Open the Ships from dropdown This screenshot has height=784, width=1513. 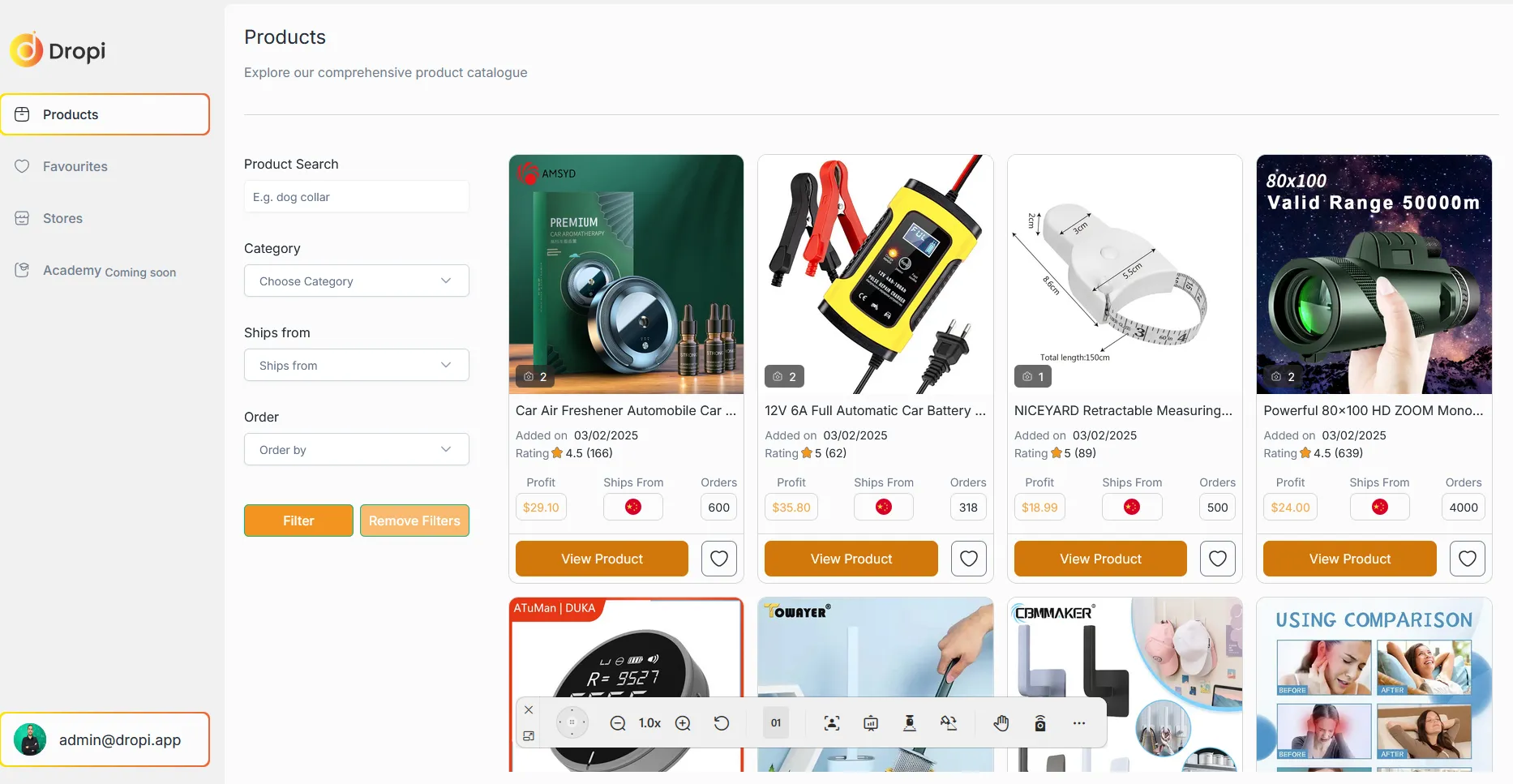point(357,365)
